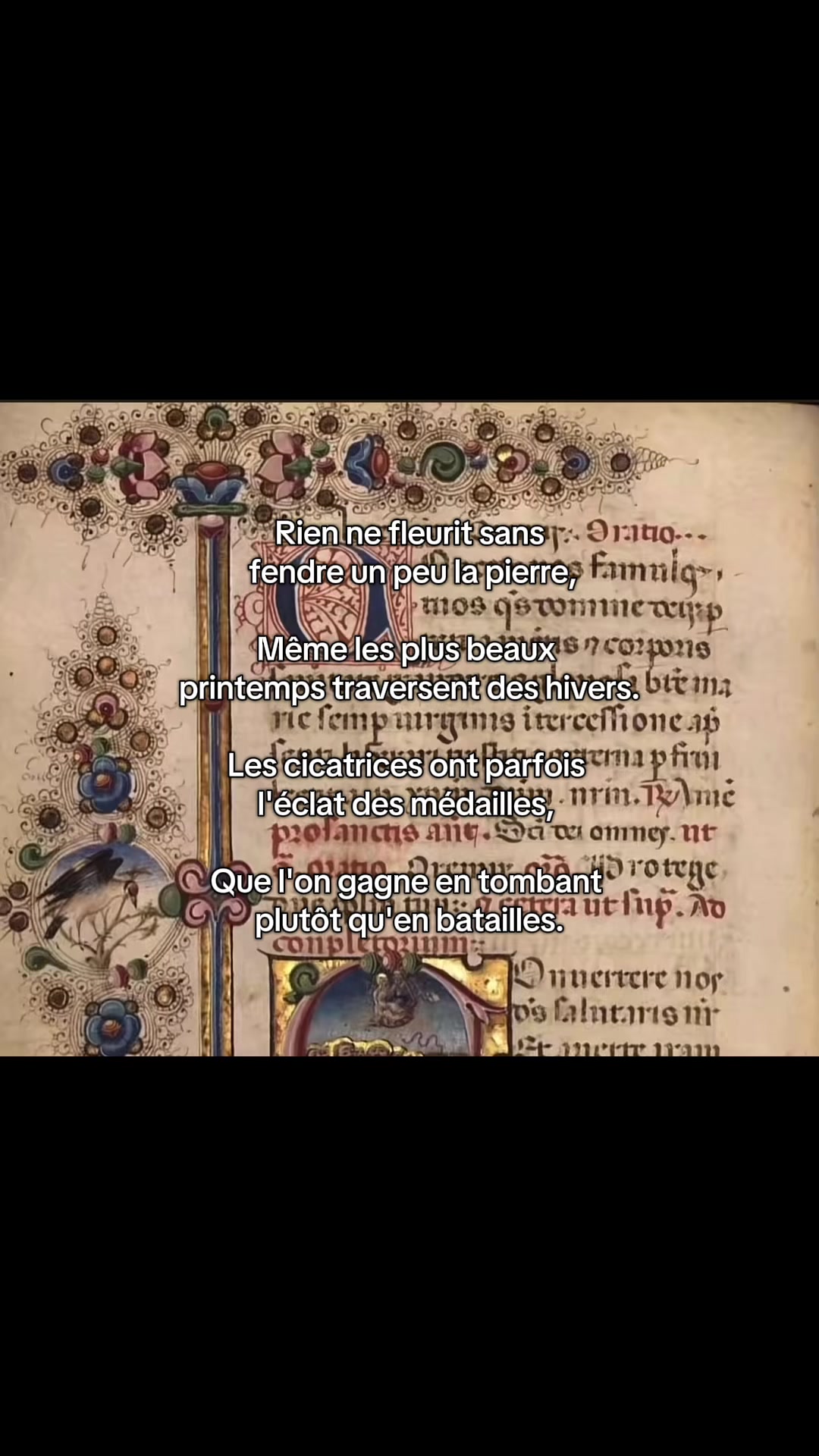
Task: Click the caption line "fendre un peu la pierre,"
Action: 413,572
